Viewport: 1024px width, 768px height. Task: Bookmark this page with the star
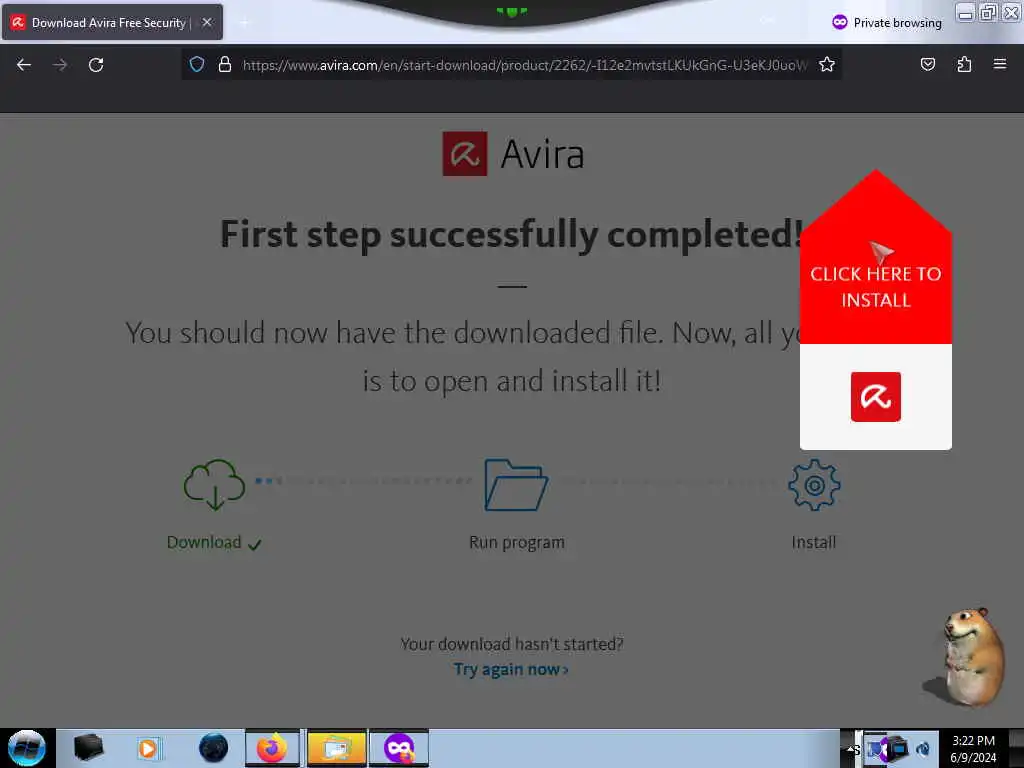827,64
